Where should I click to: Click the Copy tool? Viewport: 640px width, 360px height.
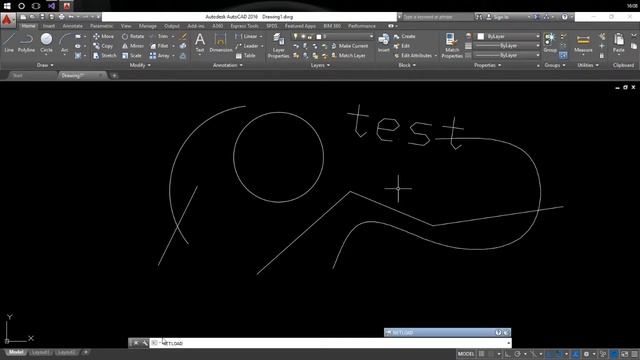(x=103, y=46)
